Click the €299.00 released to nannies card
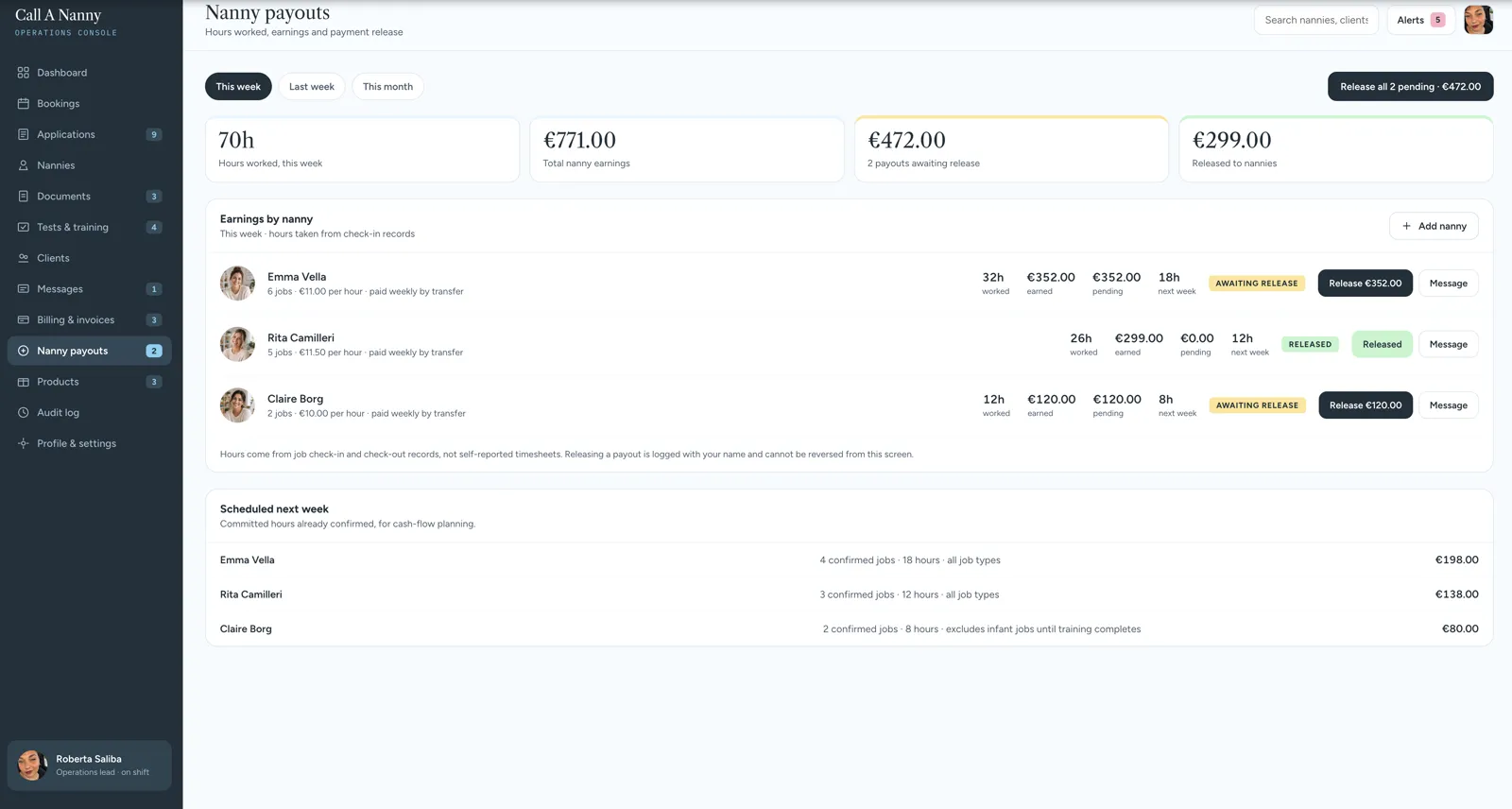 (x=1336, y=149)
